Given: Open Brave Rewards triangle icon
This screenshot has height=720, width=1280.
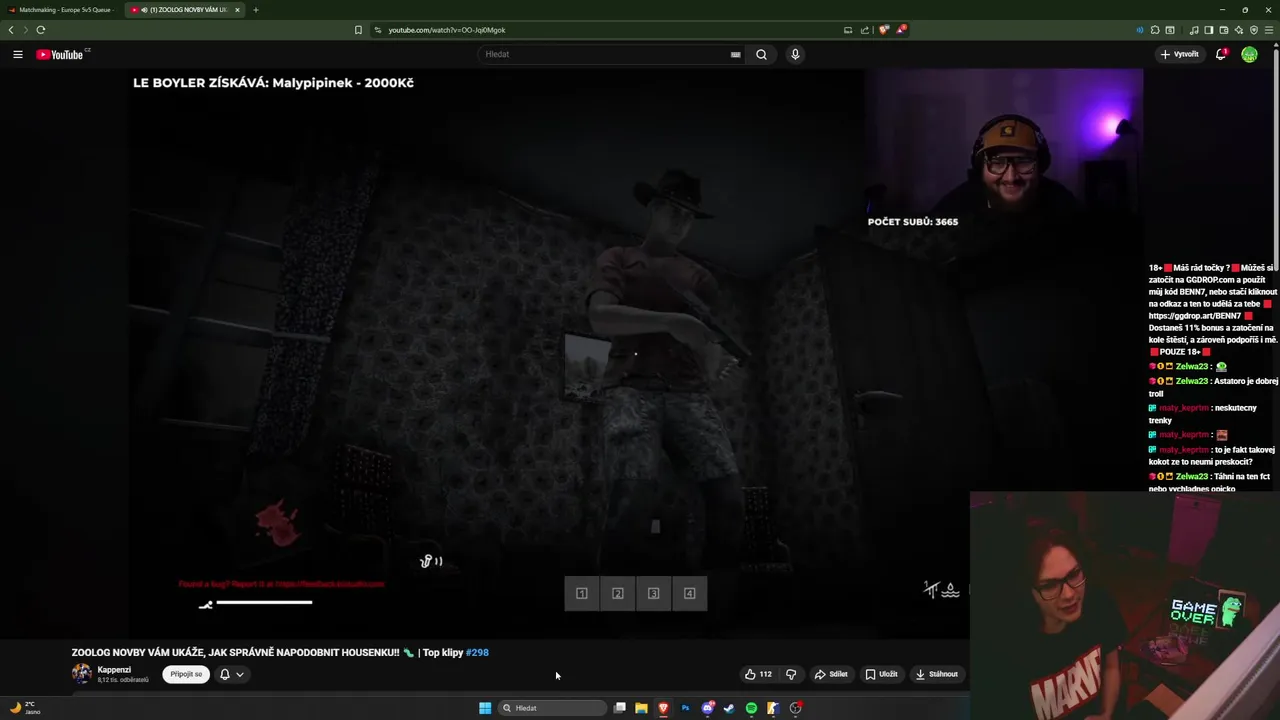Looking at the screenshot, I should (900, 30).
